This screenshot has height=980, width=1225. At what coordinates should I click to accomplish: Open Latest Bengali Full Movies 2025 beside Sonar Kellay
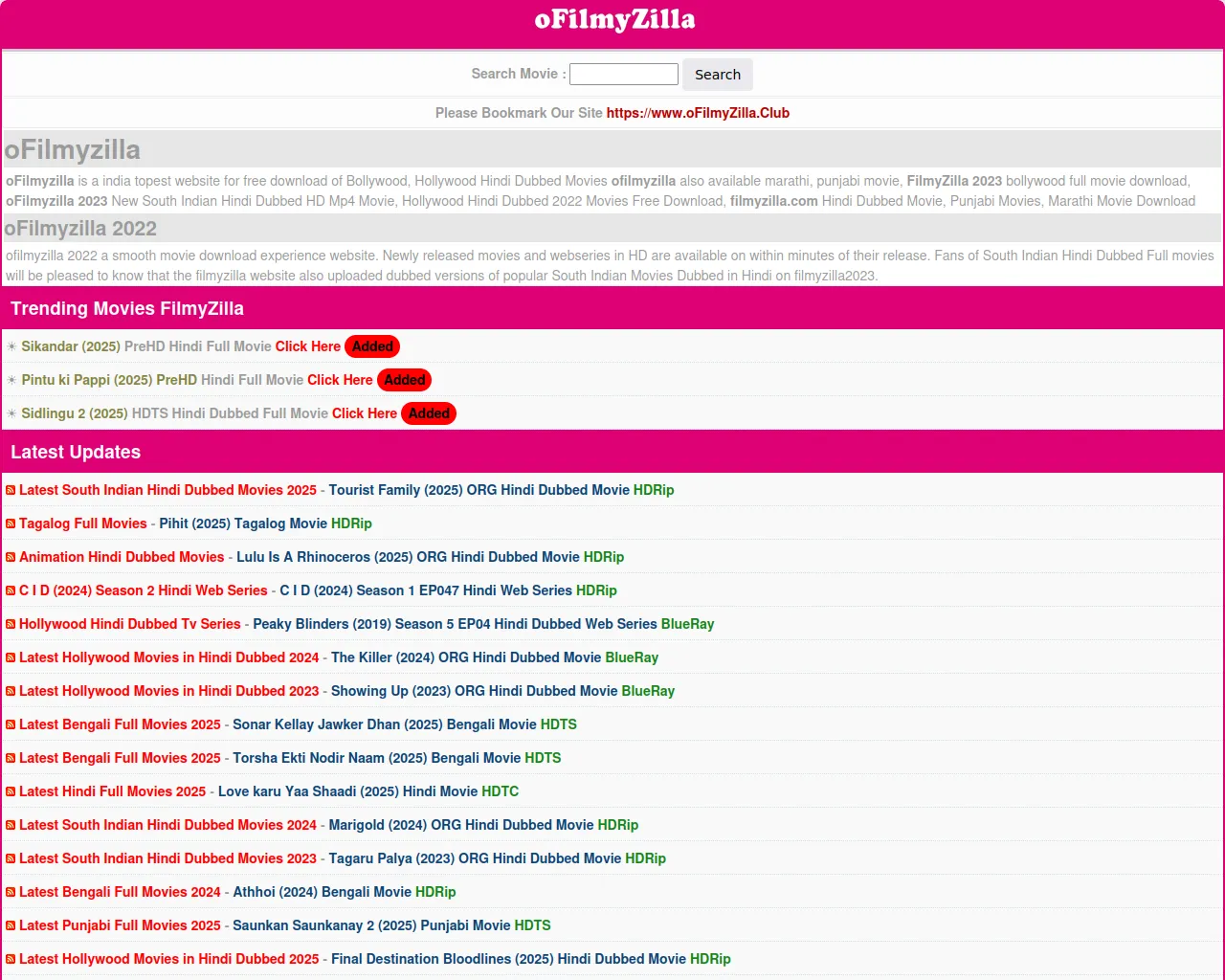[120, 724]
